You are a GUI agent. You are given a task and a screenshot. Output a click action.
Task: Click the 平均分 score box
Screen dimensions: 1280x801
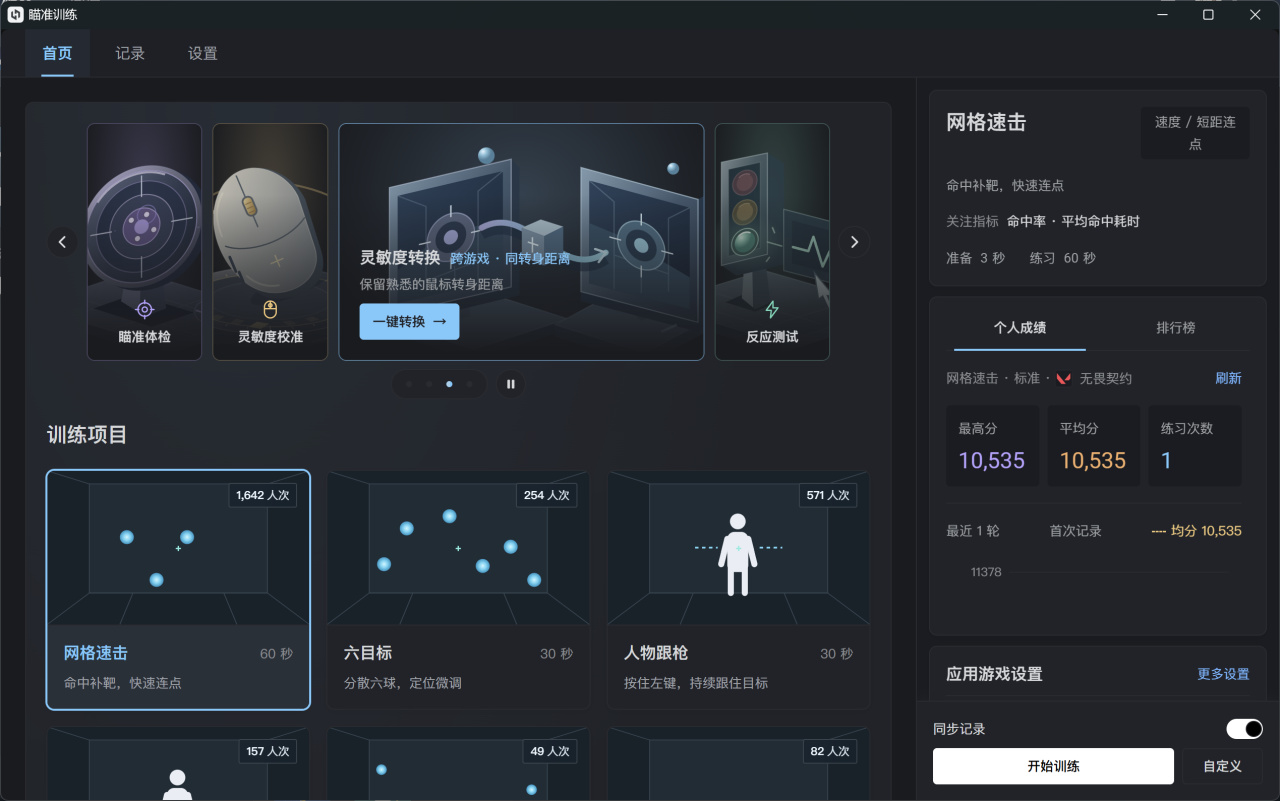[1093, 446]
